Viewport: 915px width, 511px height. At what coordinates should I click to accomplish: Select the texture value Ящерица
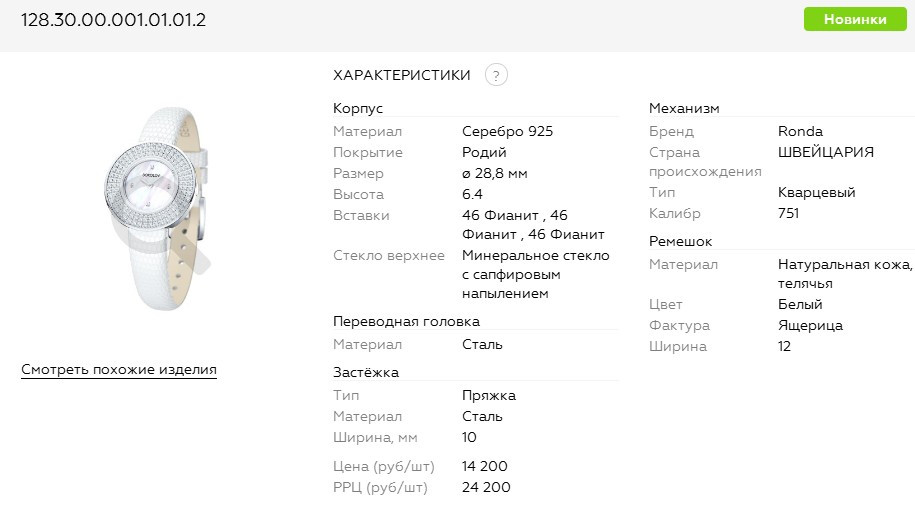[x=810, y=326]
